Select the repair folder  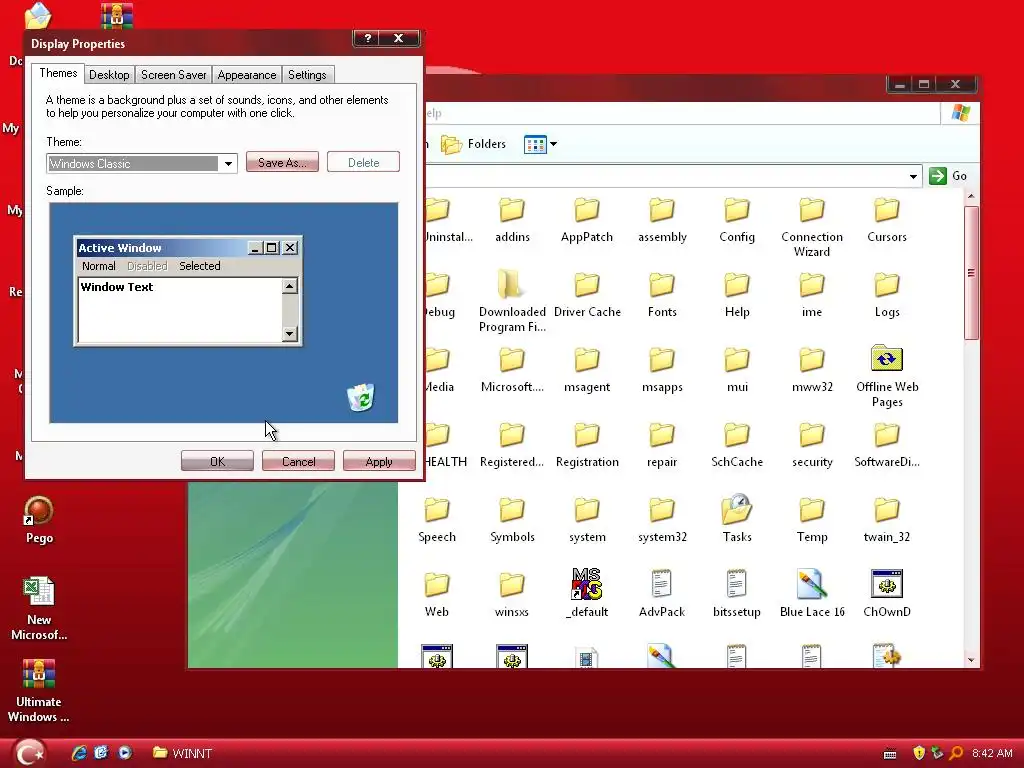[662, 445]
